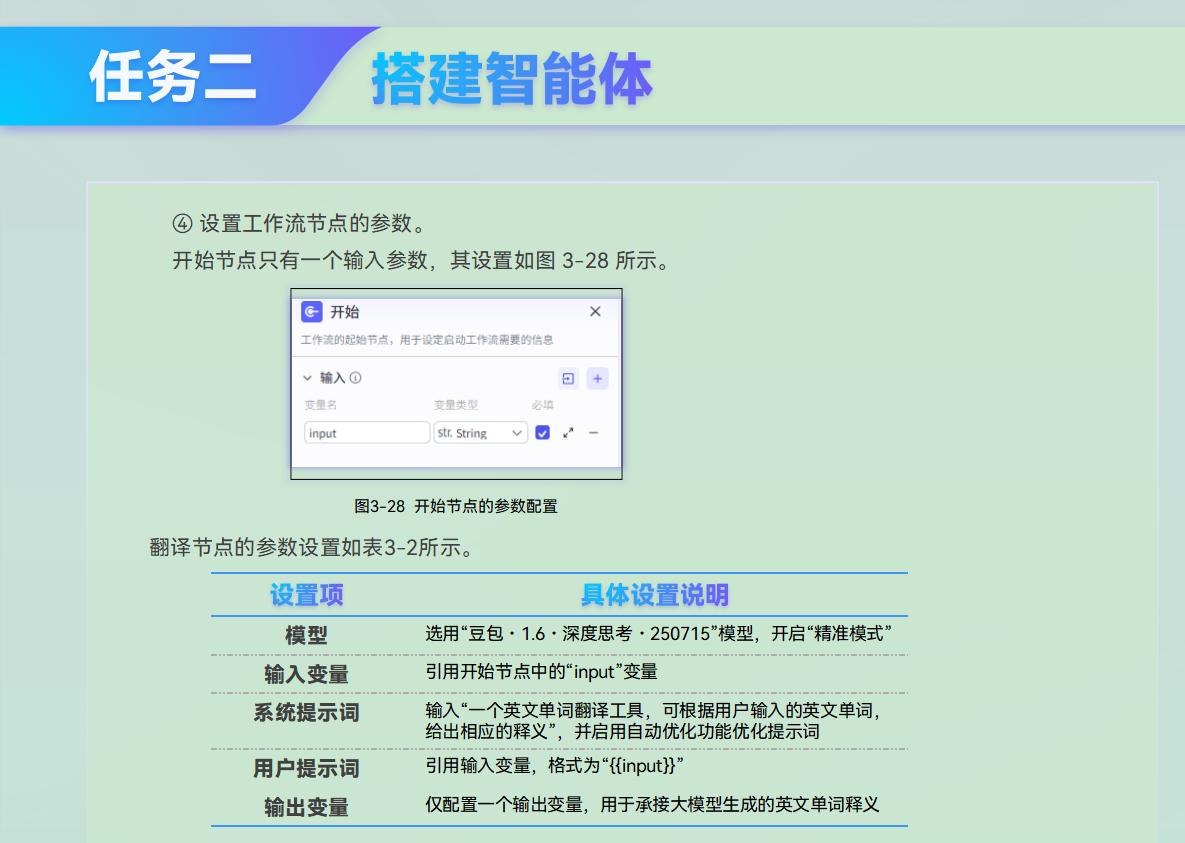Focus the variable name field 'input'
This screenshot has width=1185, height=843.
(367, 432)
